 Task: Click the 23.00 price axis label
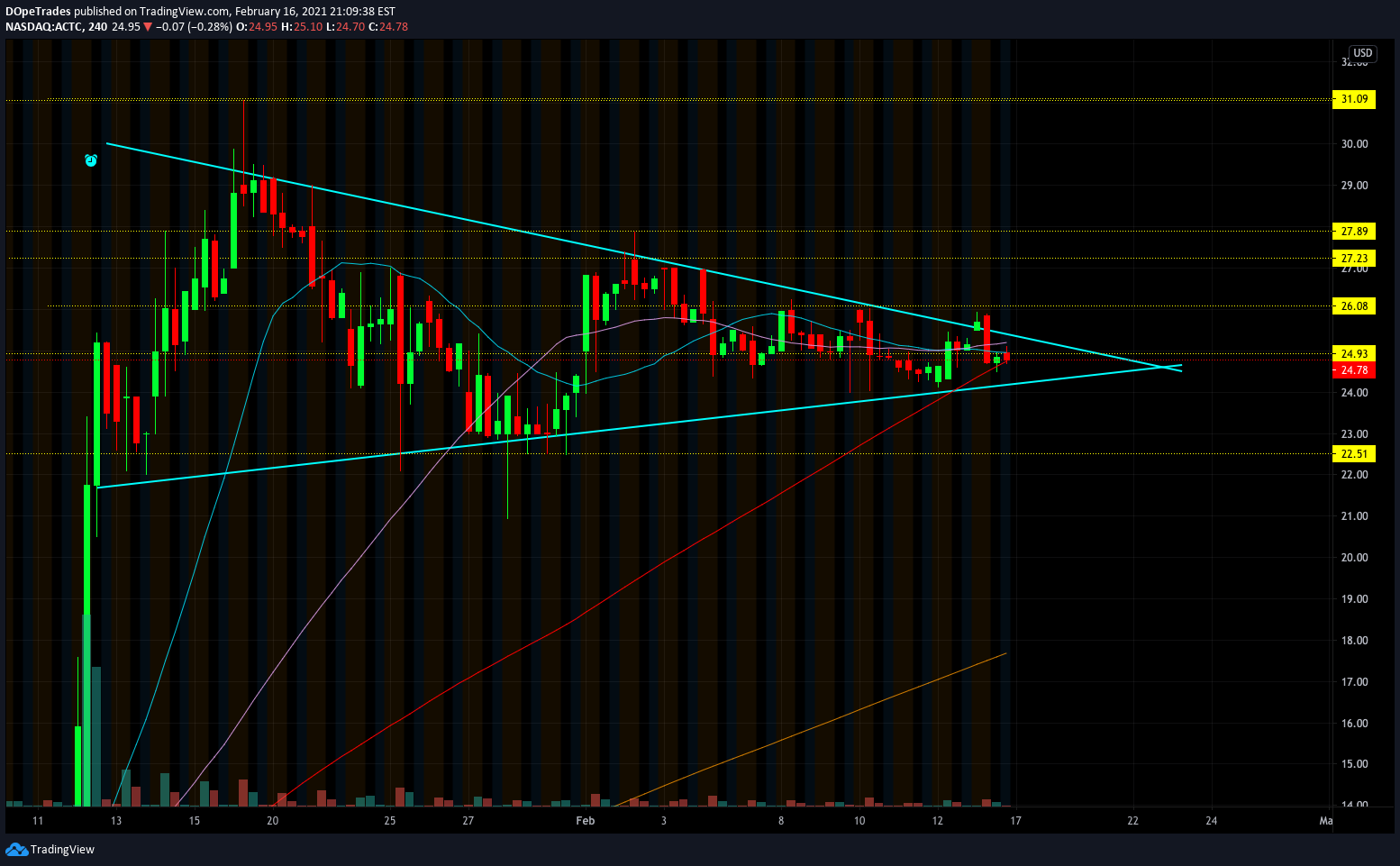pos(1354,434)
